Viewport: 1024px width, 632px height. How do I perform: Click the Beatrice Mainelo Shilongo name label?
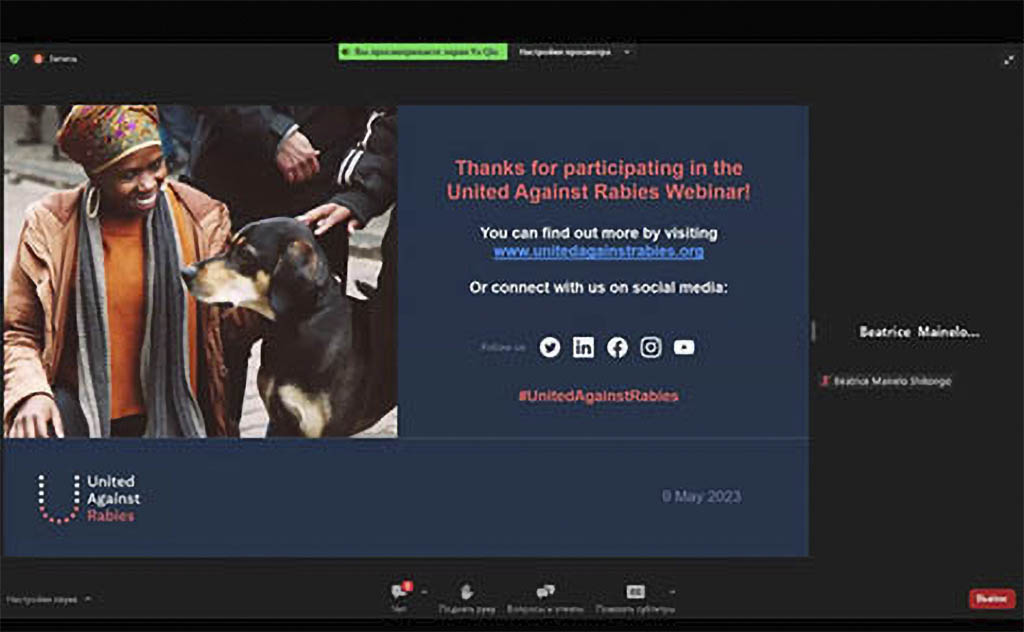point(892,381)
